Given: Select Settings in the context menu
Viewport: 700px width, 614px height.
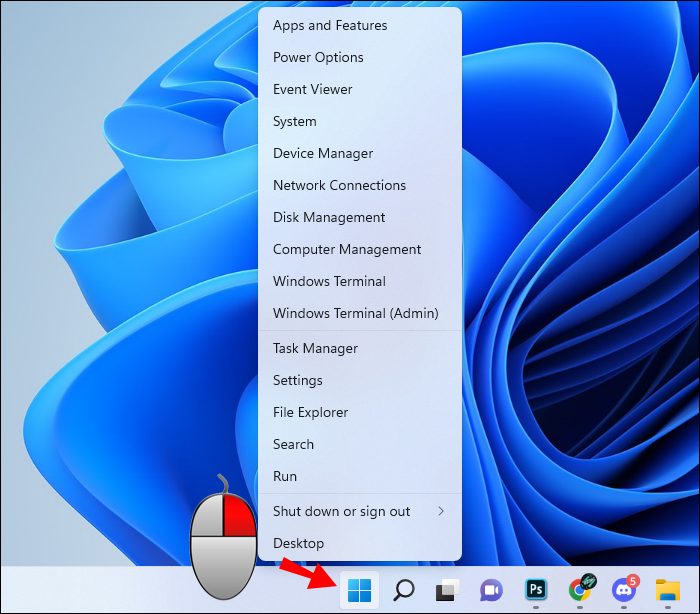Looking at the screenshot, I should (x=298, y=380).
